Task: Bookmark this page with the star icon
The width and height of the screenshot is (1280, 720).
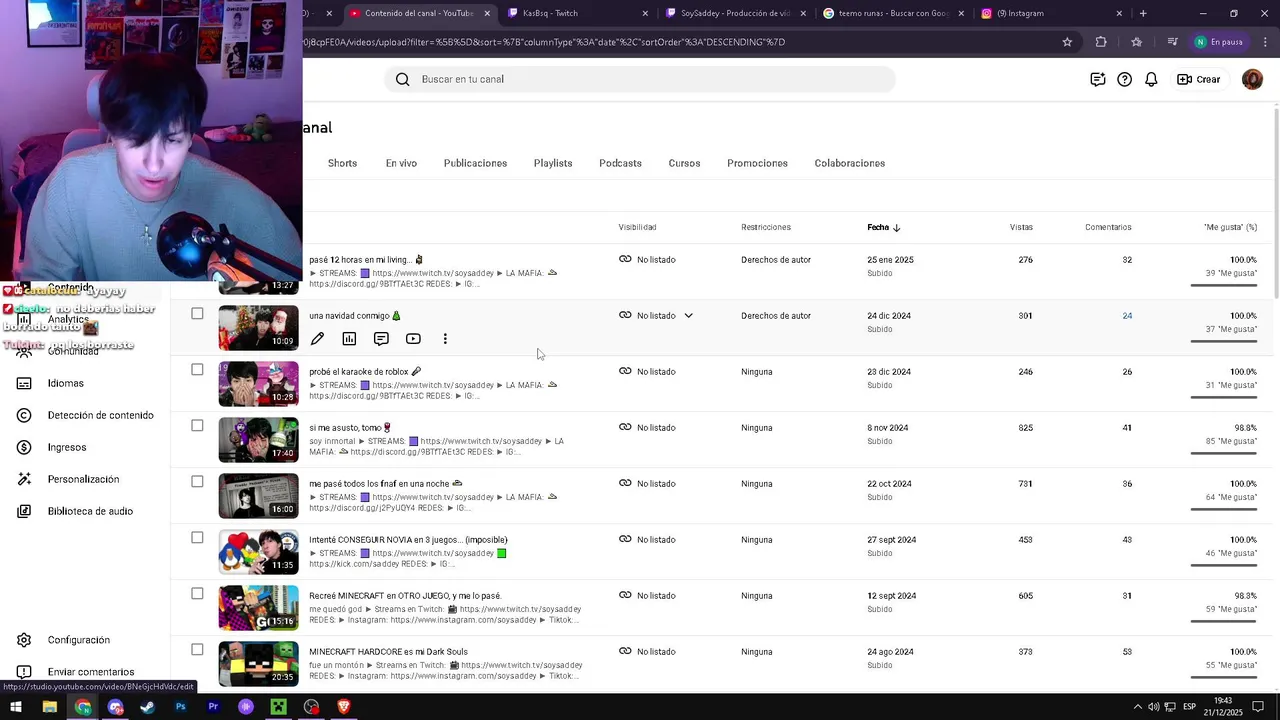Action: (1067, 42)
